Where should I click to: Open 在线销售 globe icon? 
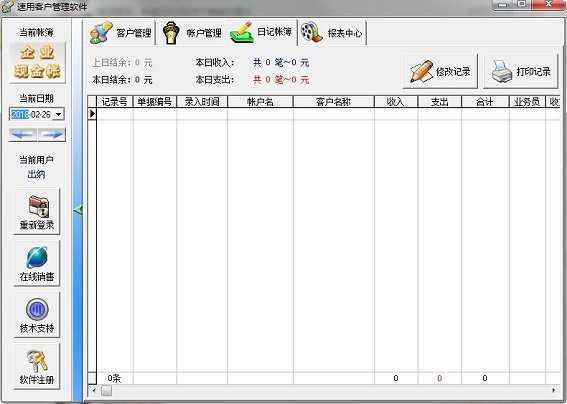(x=37, y=264)
